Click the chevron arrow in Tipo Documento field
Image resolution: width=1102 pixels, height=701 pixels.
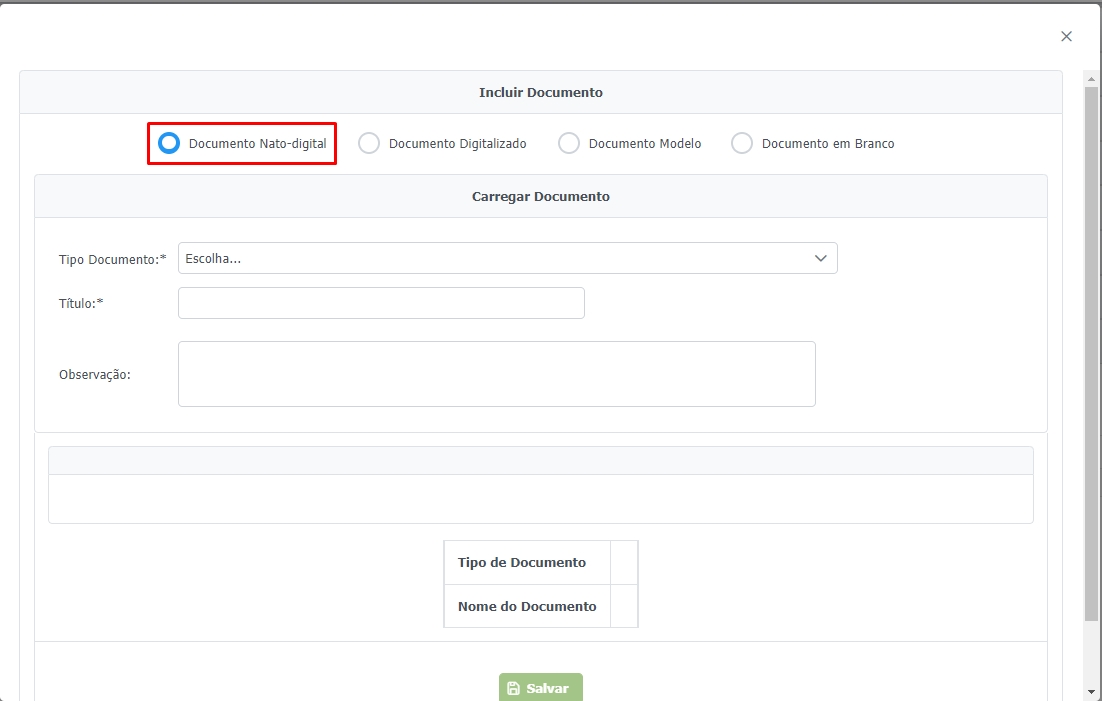pyautogui.click(x=821, y=258)
